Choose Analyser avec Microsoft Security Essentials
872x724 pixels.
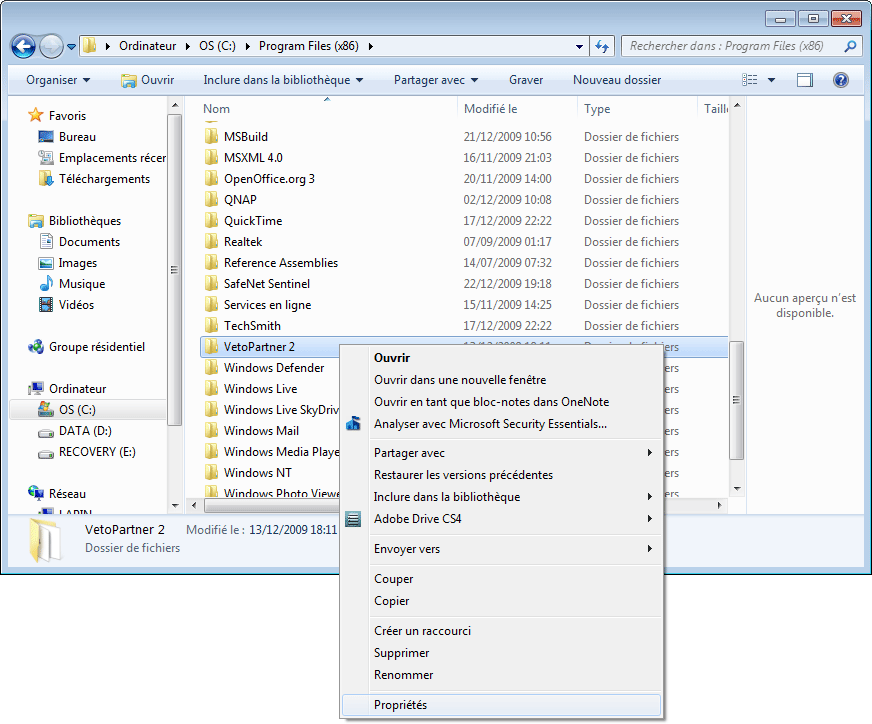tap(502, 424)
